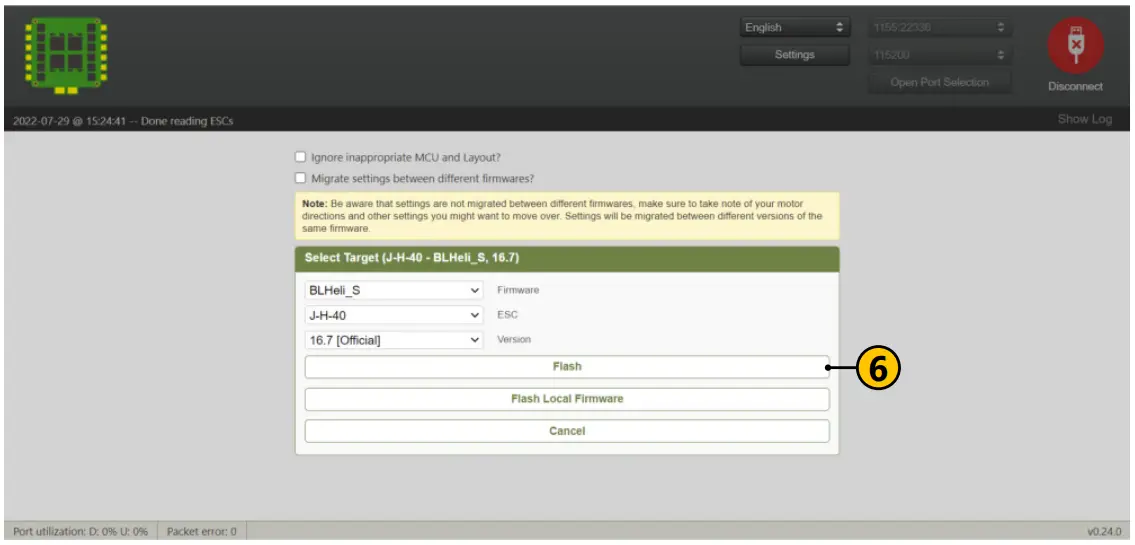Click the red USB Disconnect icon
Screen dimensions: 1135x545
[x=1075, y=45]
